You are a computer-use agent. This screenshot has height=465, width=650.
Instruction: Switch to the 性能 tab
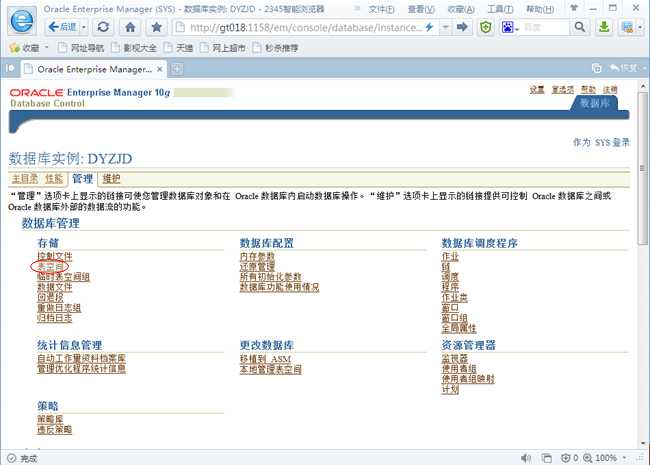coord(54,179)
